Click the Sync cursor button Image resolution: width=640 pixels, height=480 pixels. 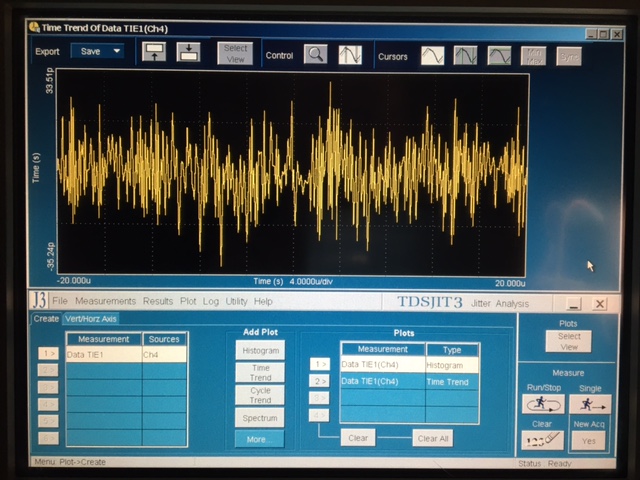(x=569, y=57)
